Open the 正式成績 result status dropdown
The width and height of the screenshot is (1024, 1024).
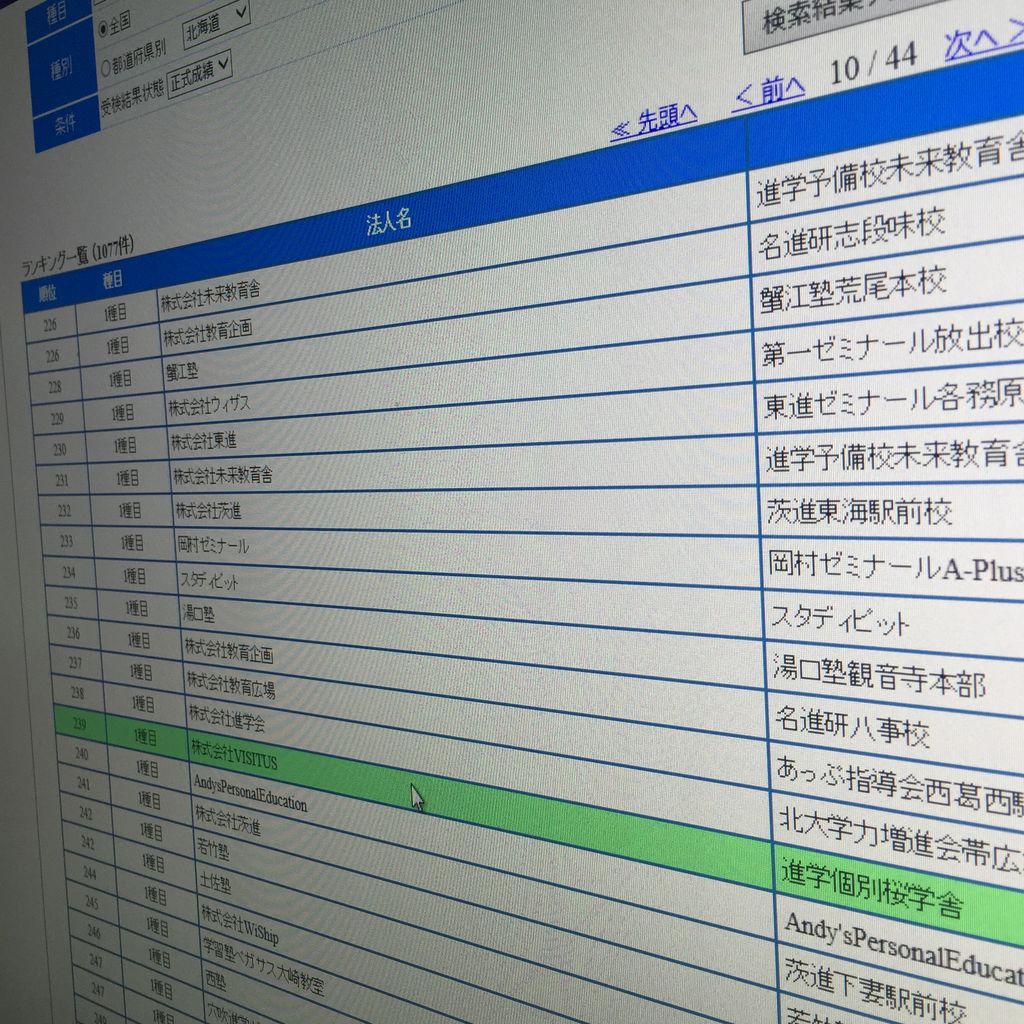(x=200, y=74)
